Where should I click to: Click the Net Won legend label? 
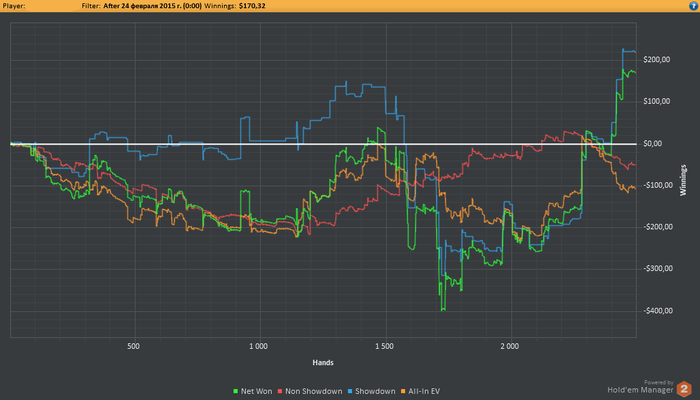[256, 391]
